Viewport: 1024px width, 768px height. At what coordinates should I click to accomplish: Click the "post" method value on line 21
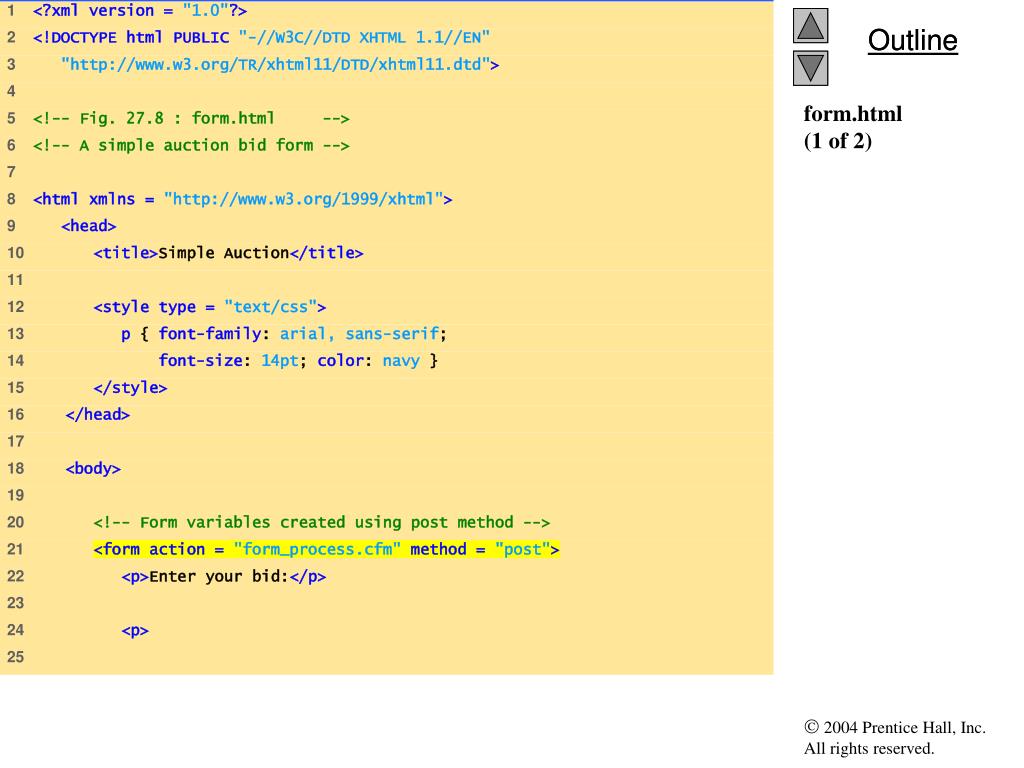[522, 549]
